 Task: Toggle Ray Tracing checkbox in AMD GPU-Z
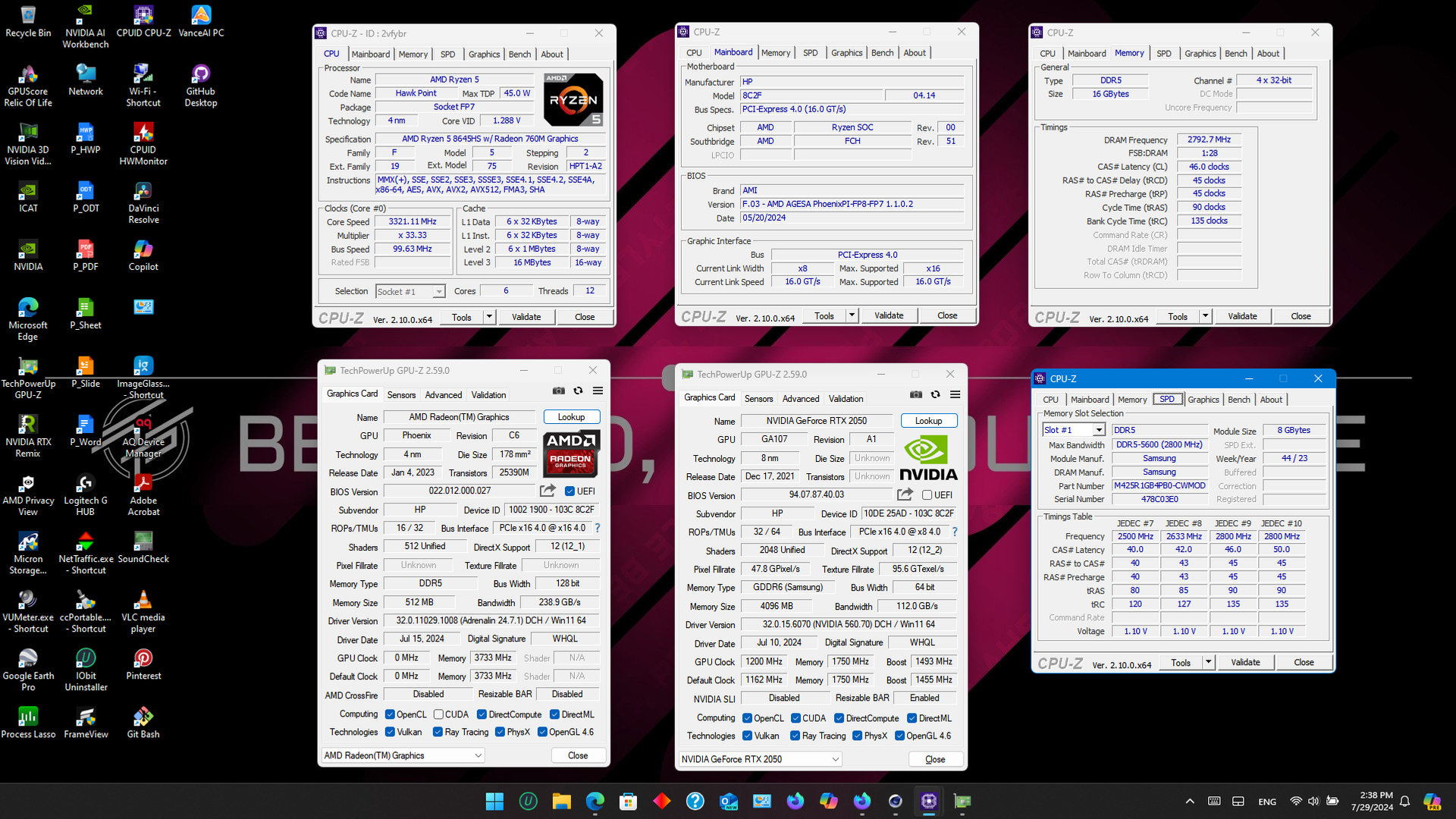point(438,732)
